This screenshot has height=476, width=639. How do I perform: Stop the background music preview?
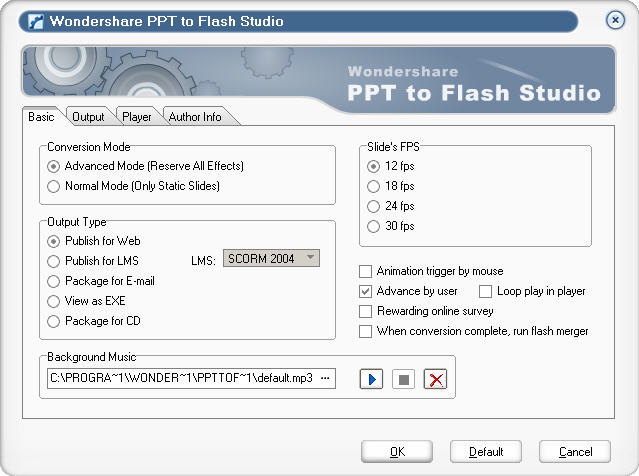tap(403, 379)
